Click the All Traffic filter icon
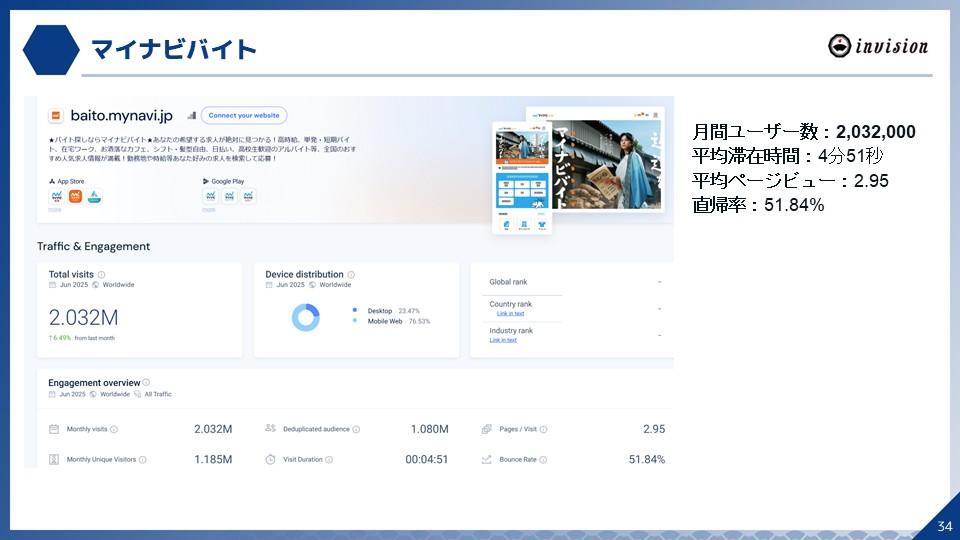The width and height of the screenshot is (960, 540). coord(137,394)
